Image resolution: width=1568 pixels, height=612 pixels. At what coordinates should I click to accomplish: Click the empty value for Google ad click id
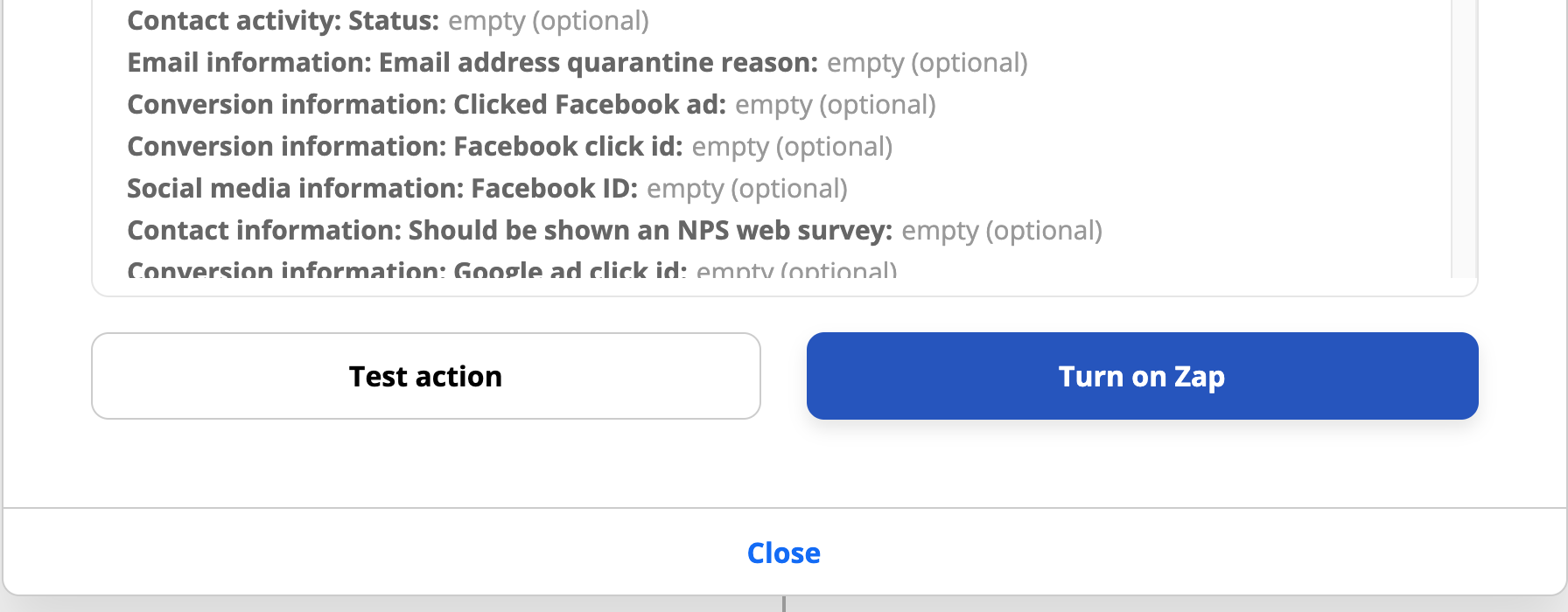pyautogui.click(x=795, y=270)
